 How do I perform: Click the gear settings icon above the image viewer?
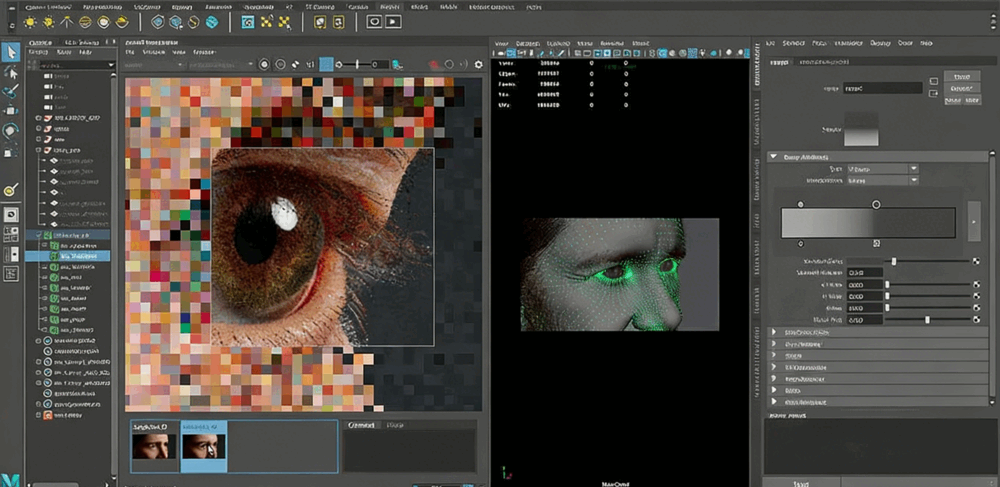point(478,65)
